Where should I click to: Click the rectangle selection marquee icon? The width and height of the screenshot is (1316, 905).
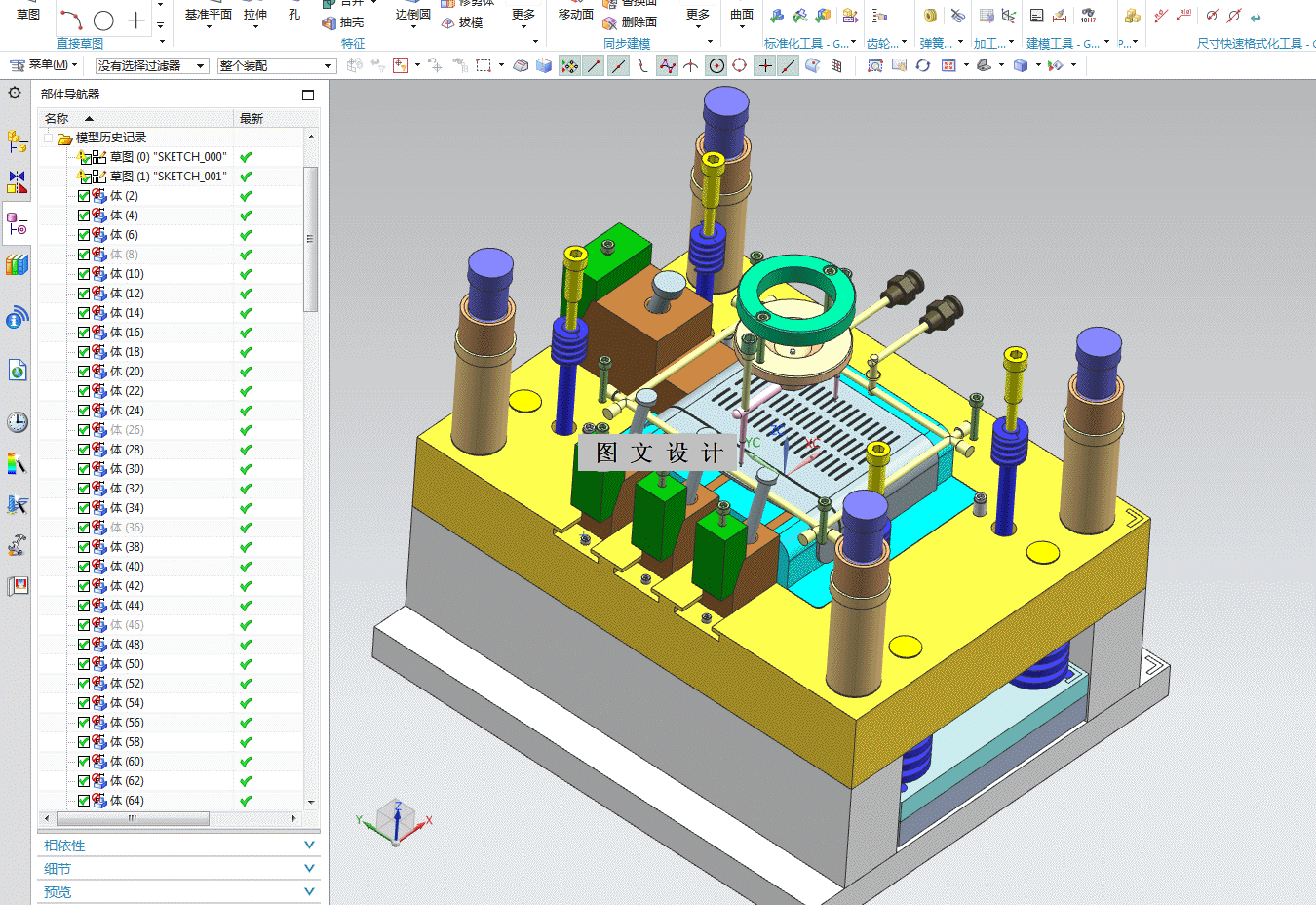[x=484, y=65]
